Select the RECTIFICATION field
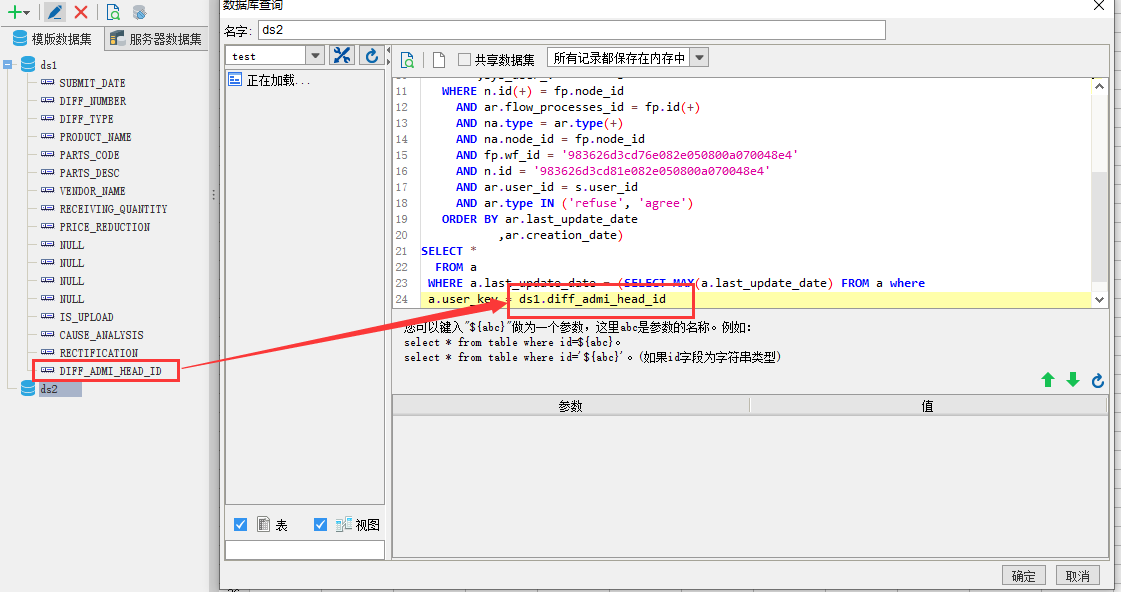 pyautogui.click(x=99, y=352)
